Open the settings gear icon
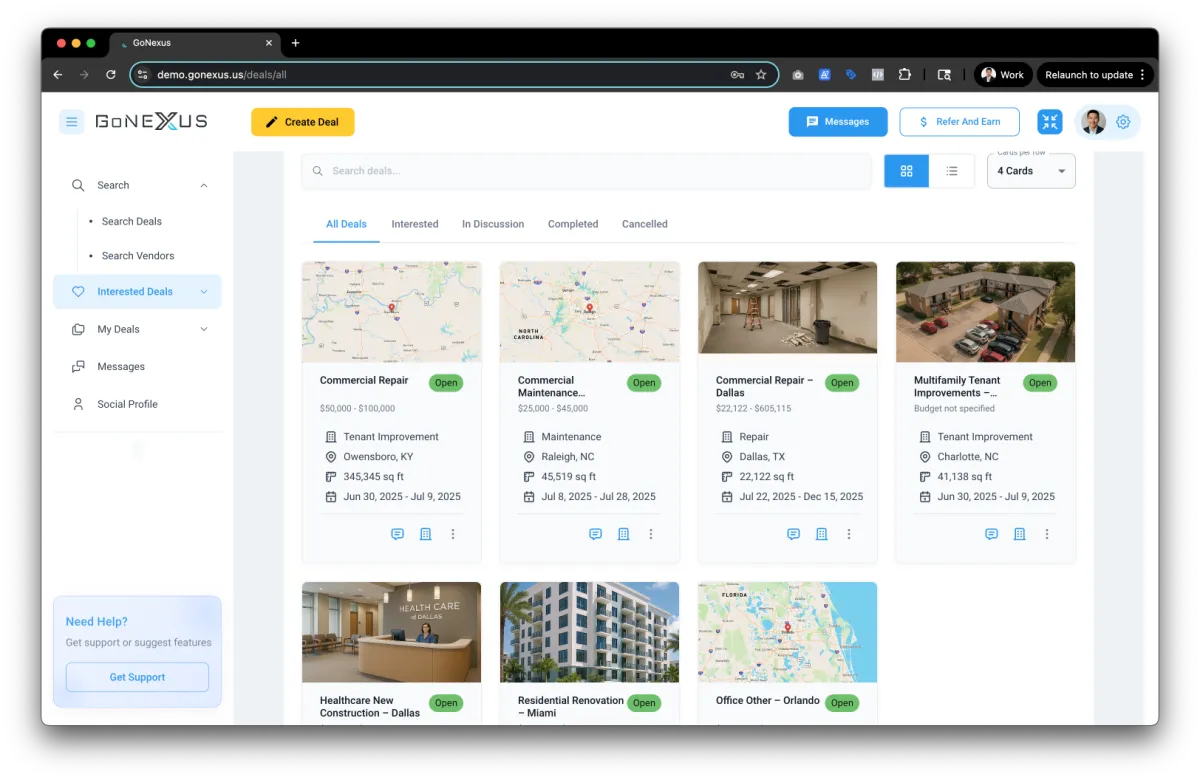1200x780 pixels. click(x=1123, y=122)
